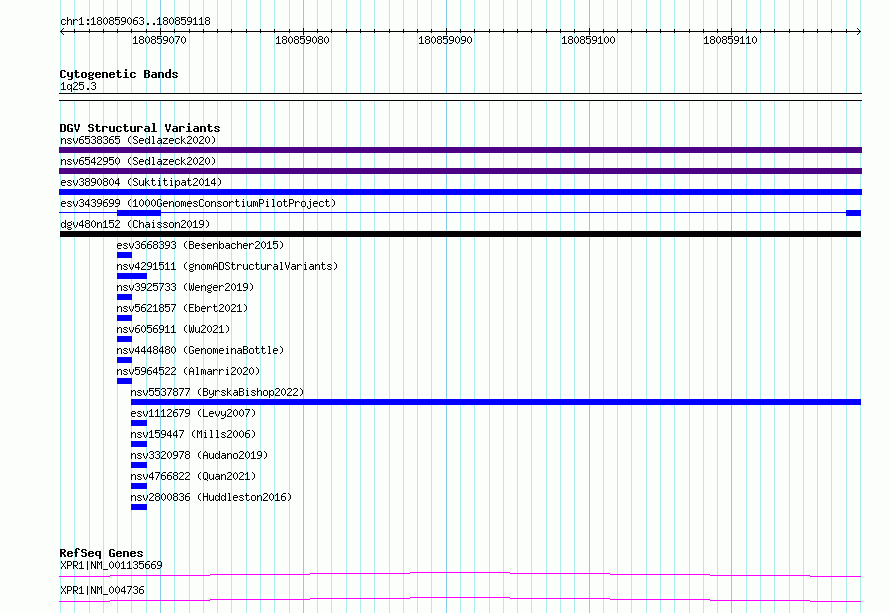Image resolution: width=890 pixels, height=613 pixels.
Task: Select the 1q25.3 band label
Action: [x=78, y=86]
